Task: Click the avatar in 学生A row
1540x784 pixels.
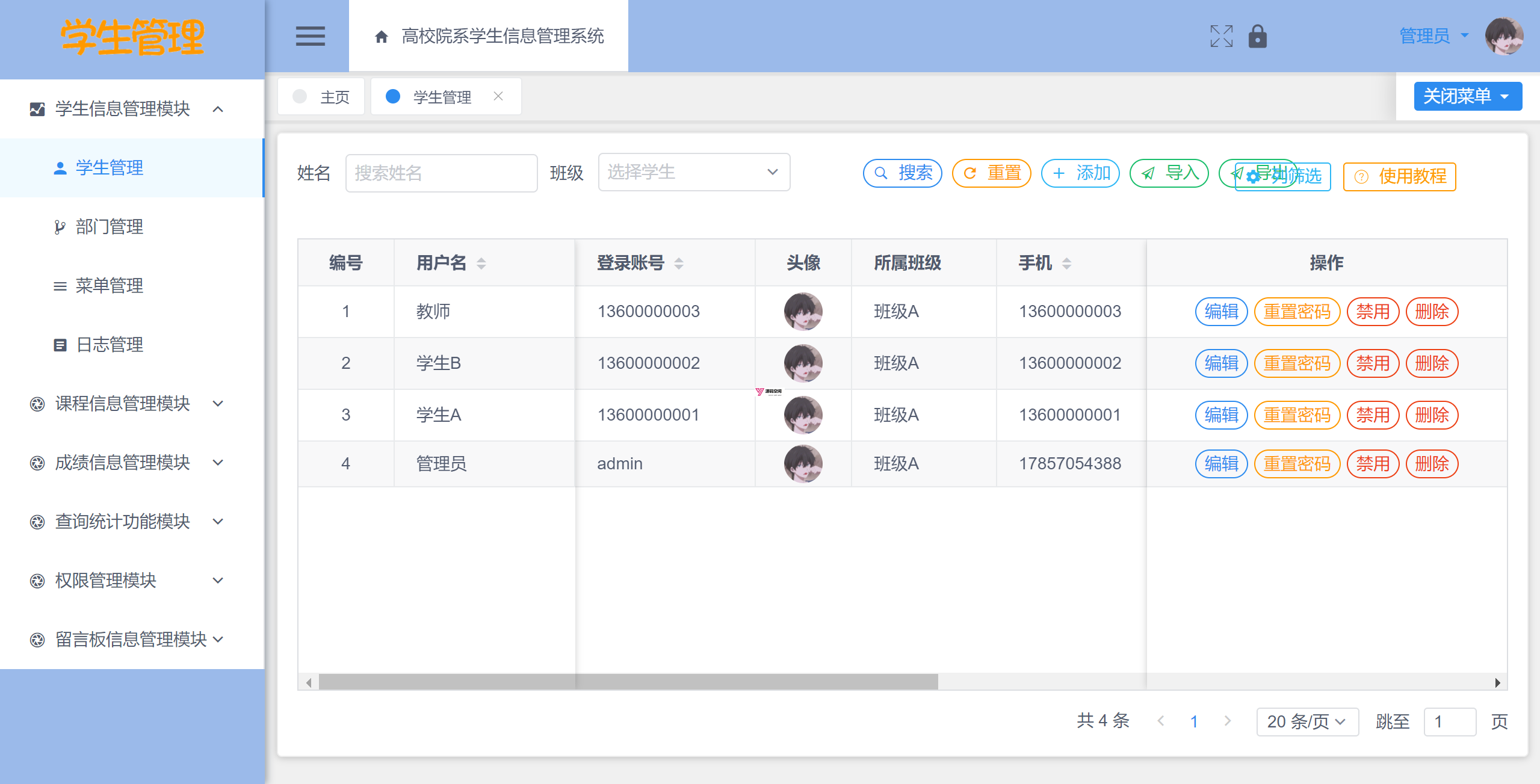Action: click(x=803, y=415)
